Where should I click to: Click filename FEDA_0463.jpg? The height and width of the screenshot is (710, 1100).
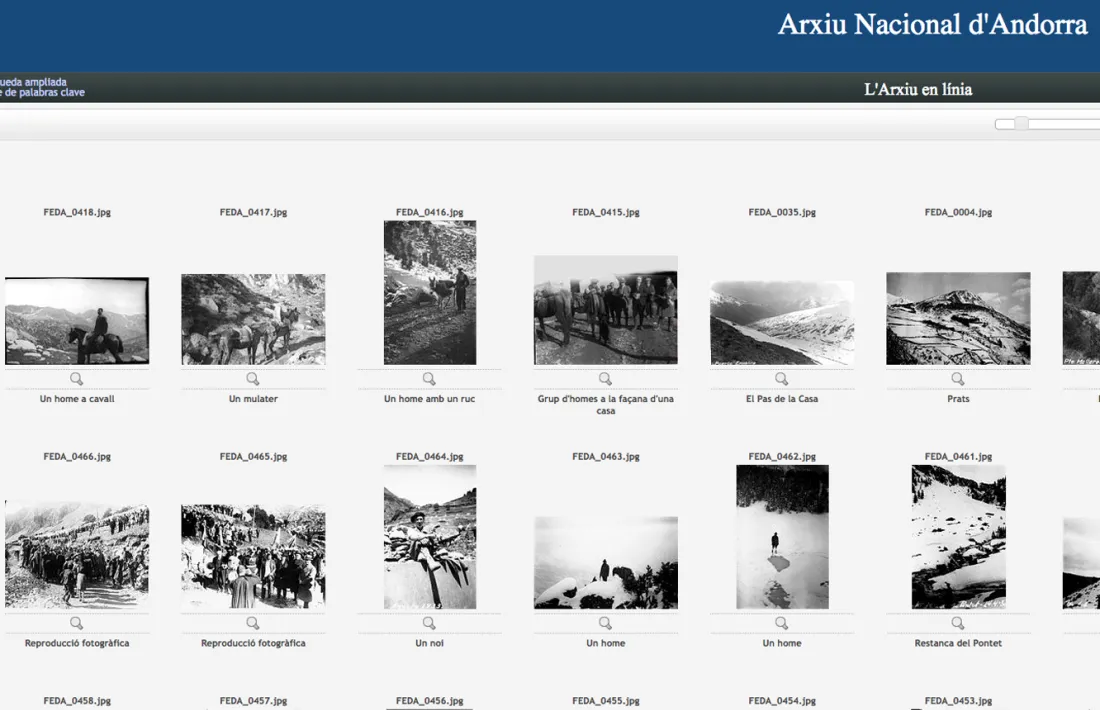[x=605, y=456]
